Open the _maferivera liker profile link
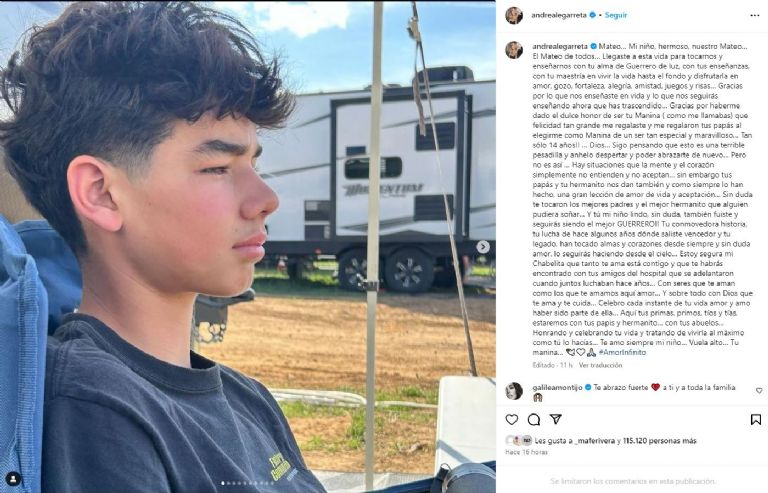Screen dimensions: 768x493 coord(595,441)
